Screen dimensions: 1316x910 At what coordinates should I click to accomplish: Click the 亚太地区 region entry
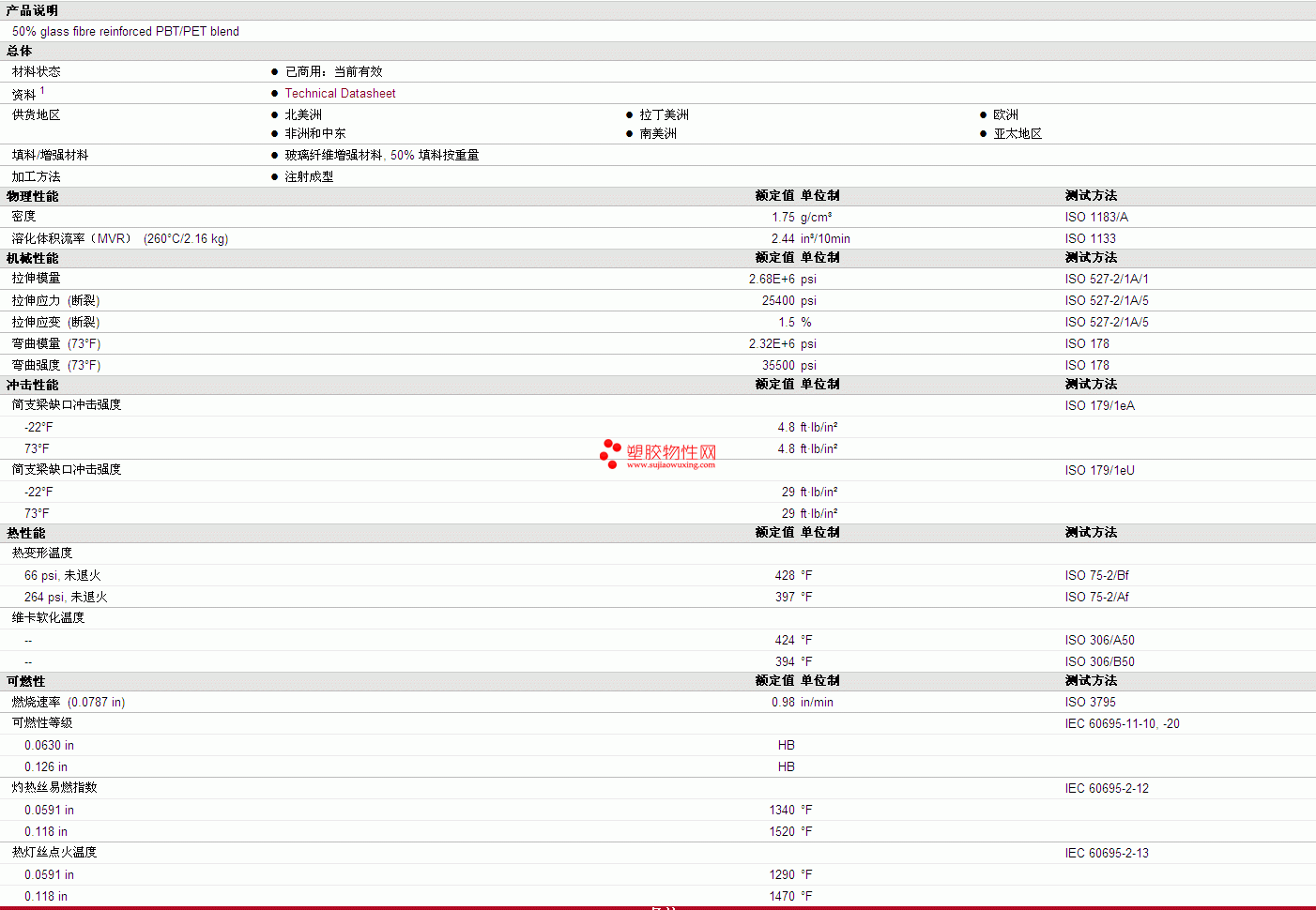(x=1018, y=134)
